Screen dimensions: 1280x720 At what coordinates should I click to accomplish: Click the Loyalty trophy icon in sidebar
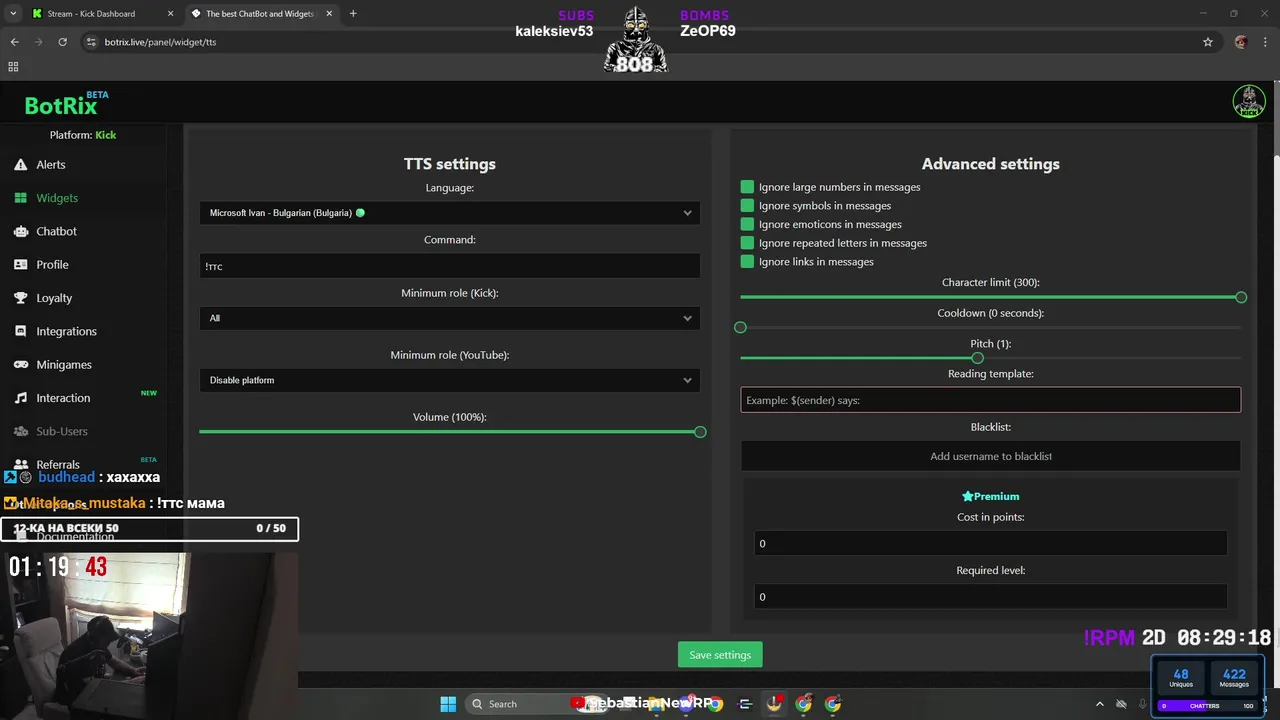(x=21, y=298)
